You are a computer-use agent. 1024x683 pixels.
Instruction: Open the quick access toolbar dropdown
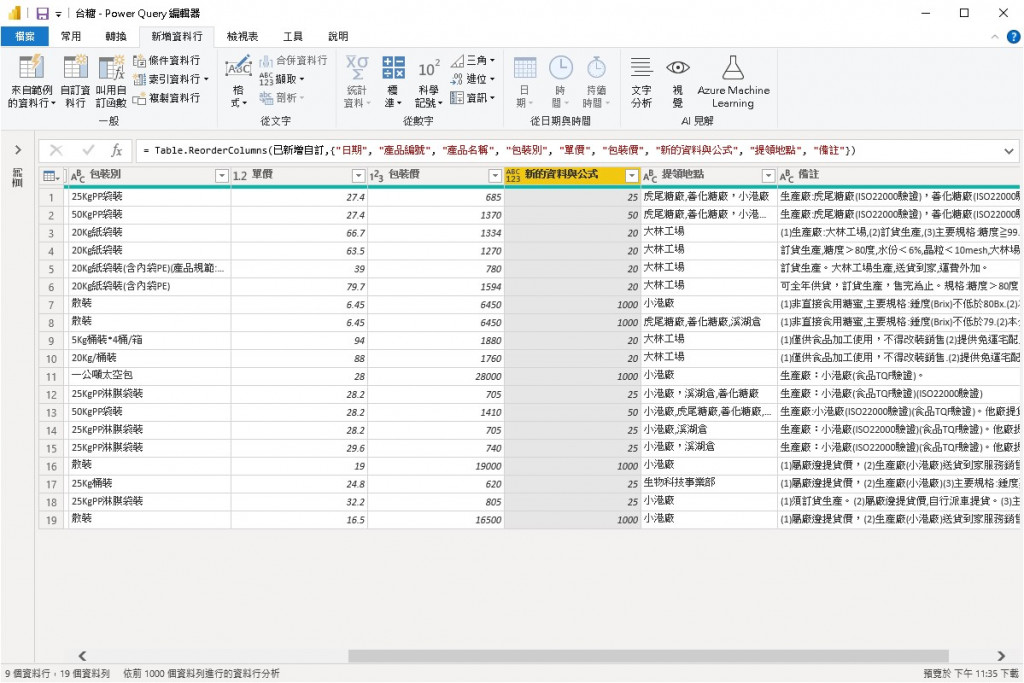(59, 14)
